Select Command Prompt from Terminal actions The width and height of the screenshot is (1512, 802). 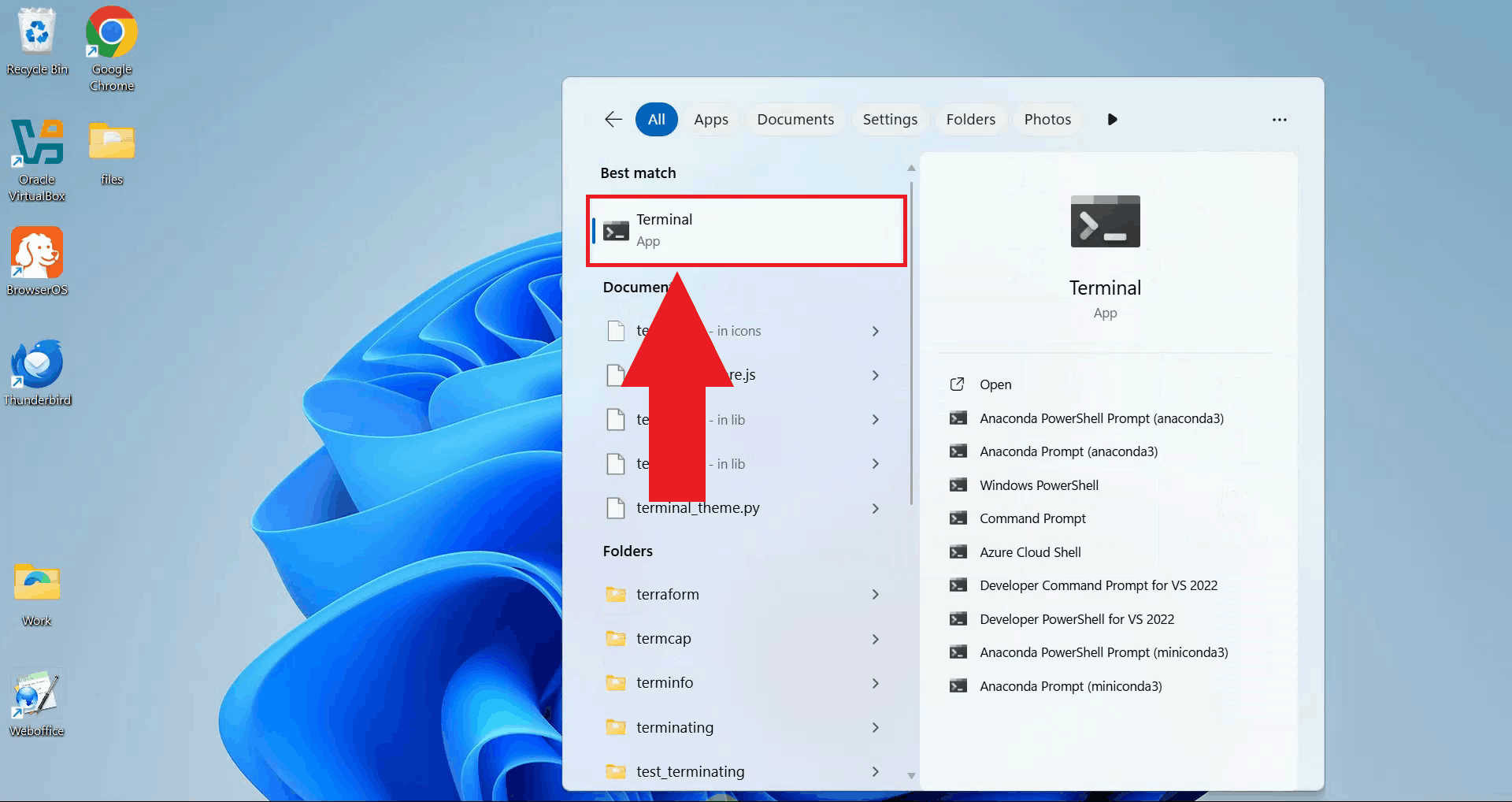[x=1032, y=518]
